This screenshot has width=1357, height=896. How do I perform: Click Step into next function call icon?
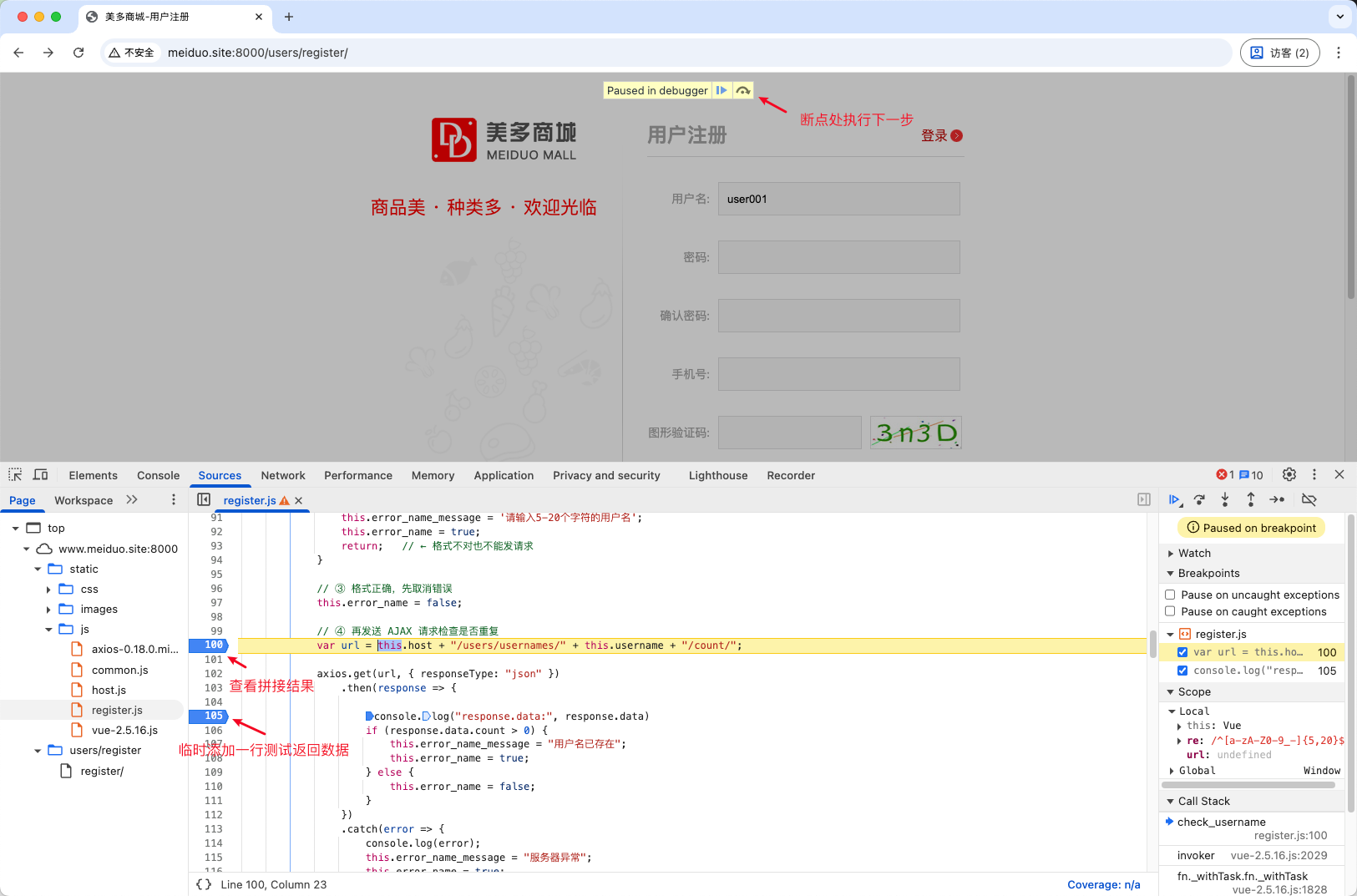click(1225, 499)
